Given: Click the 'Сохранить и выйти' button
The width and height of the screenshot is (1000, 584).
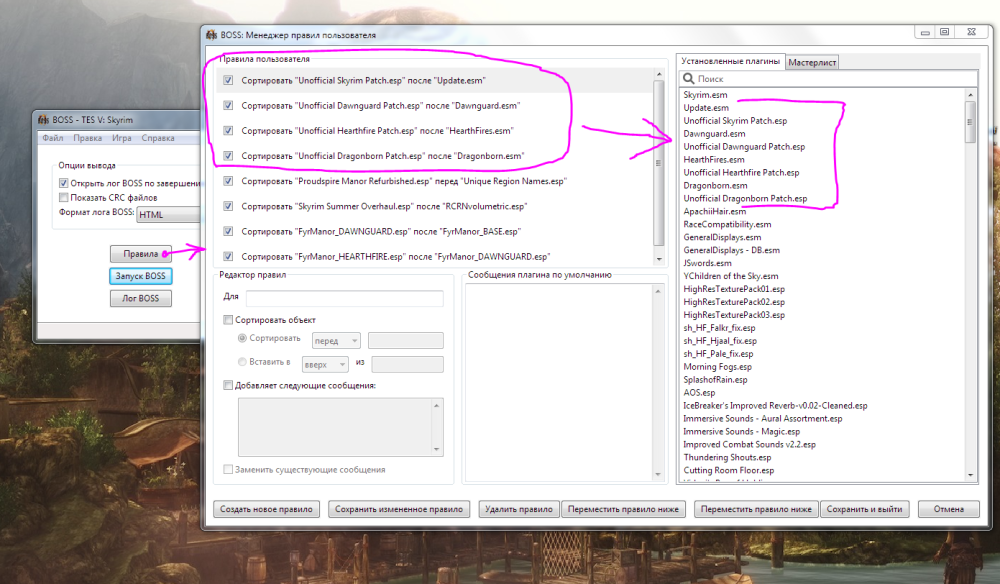Looking at the screenshot, I should [x=864, y=509].
